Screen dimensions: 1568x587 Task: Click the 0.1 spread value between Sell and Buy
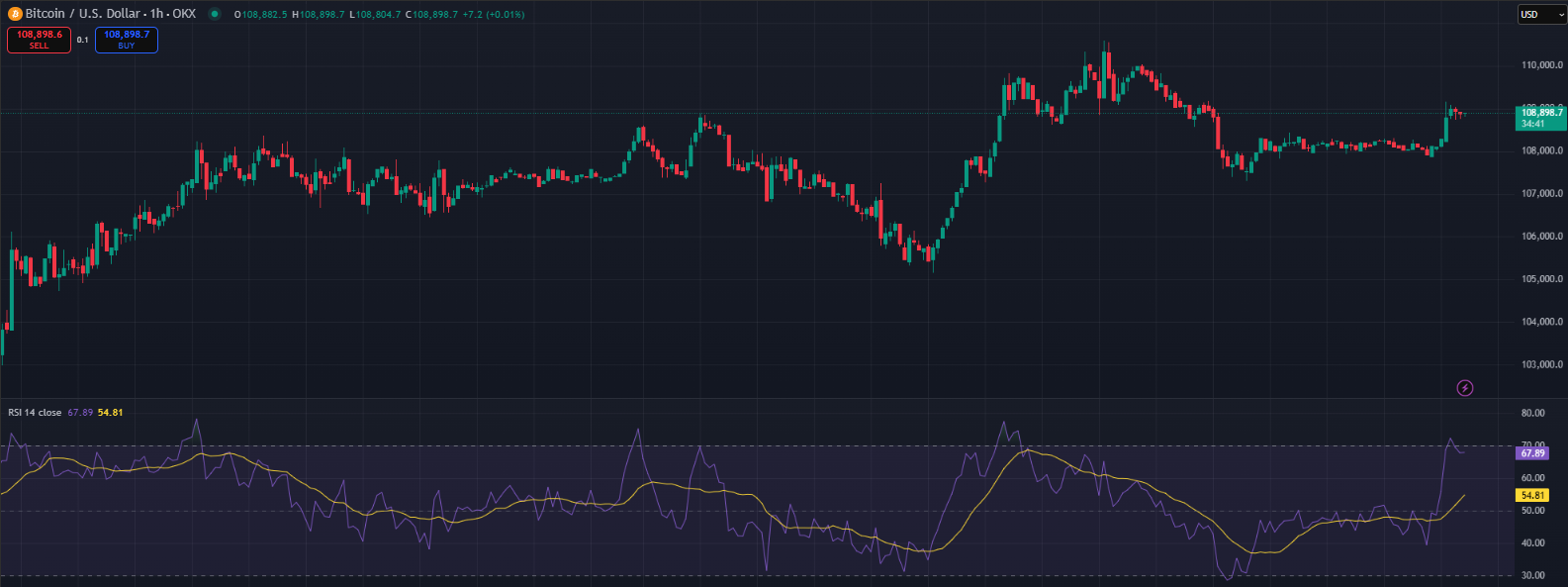[83, 41]
